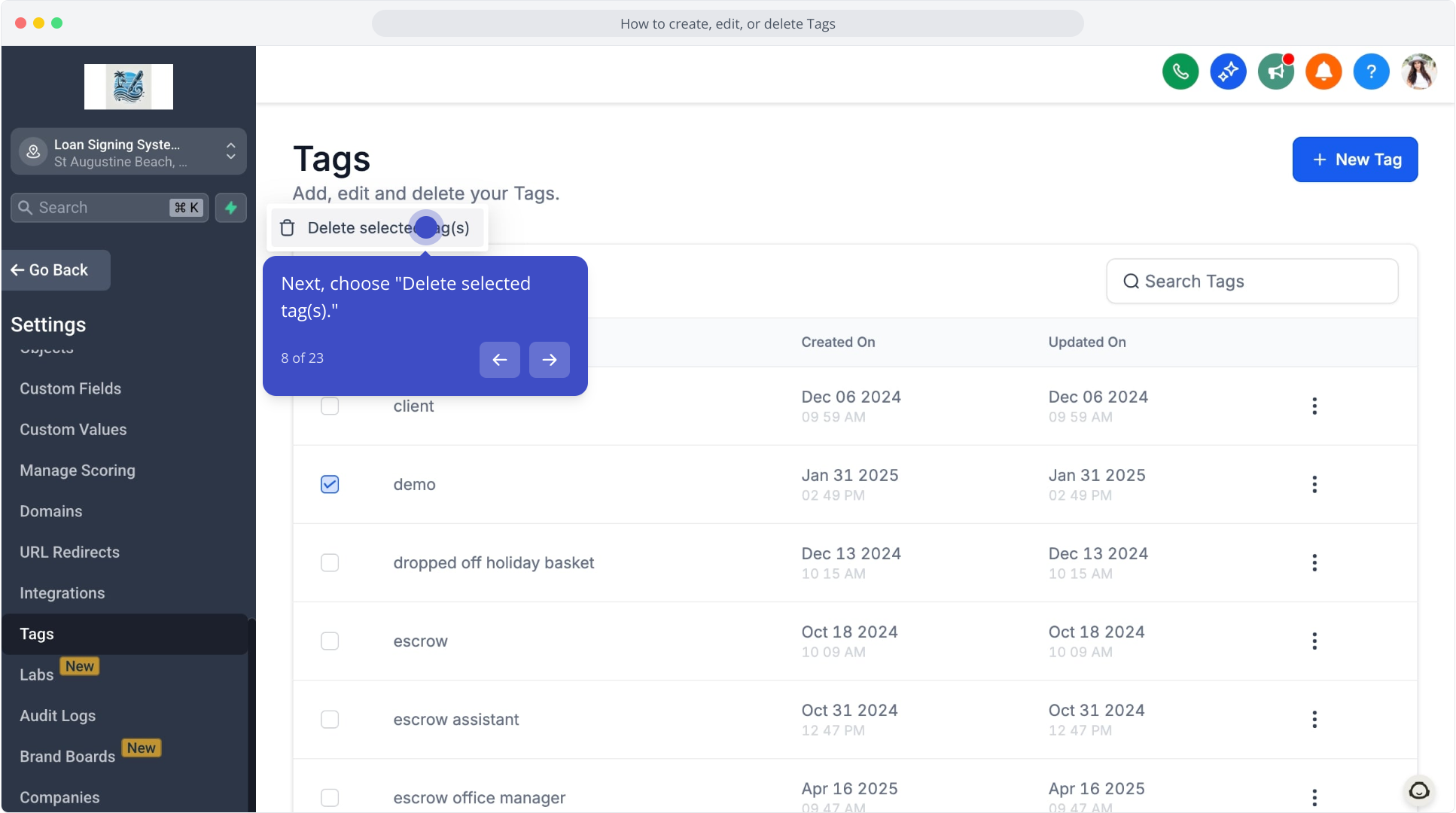Check the dropped off holiday basket checkbox
This screenshot has height=813, width=1456.
click(330, 562)
